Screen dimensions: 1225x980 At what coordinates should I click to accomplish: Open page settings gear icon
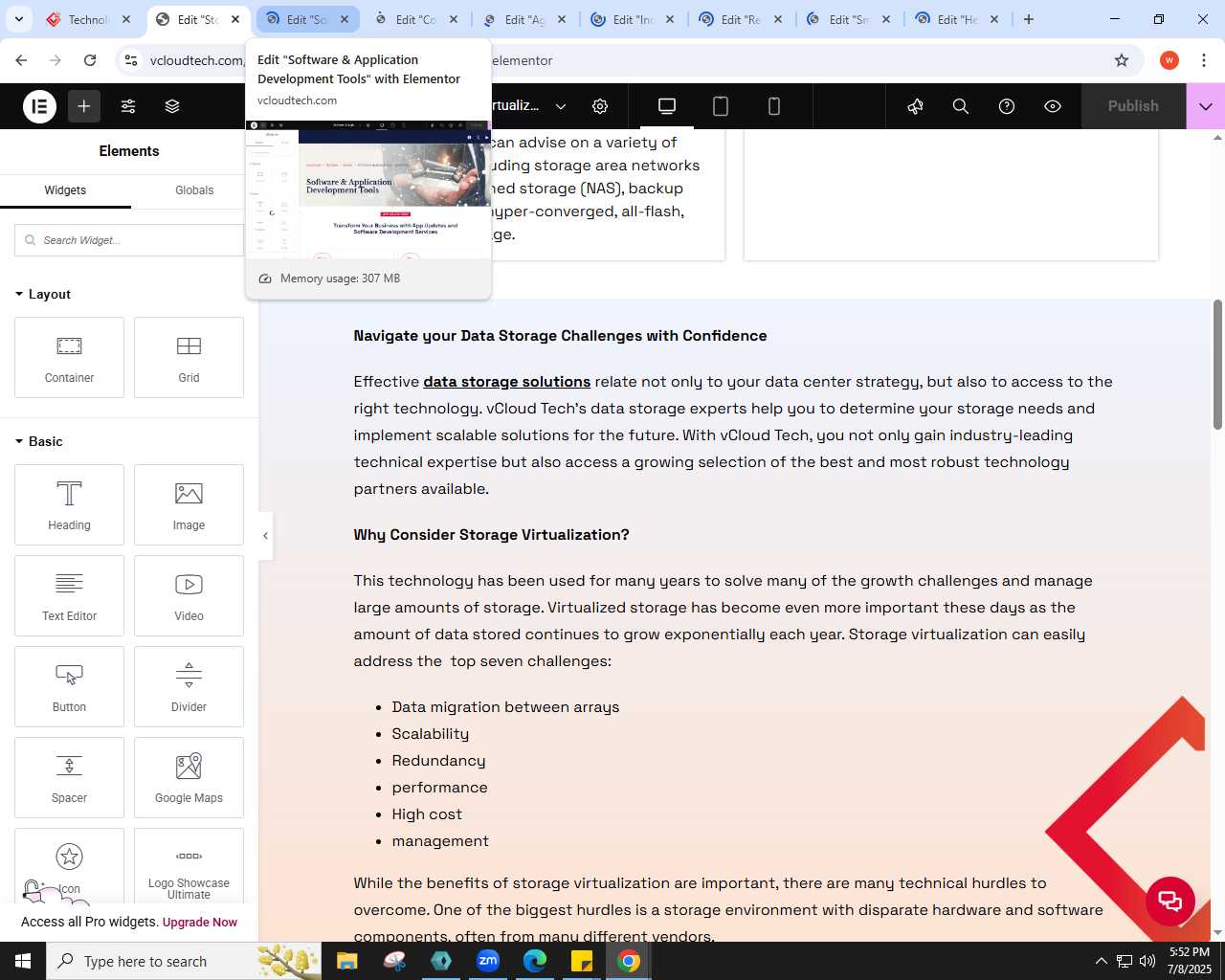(x=600, y=106)
